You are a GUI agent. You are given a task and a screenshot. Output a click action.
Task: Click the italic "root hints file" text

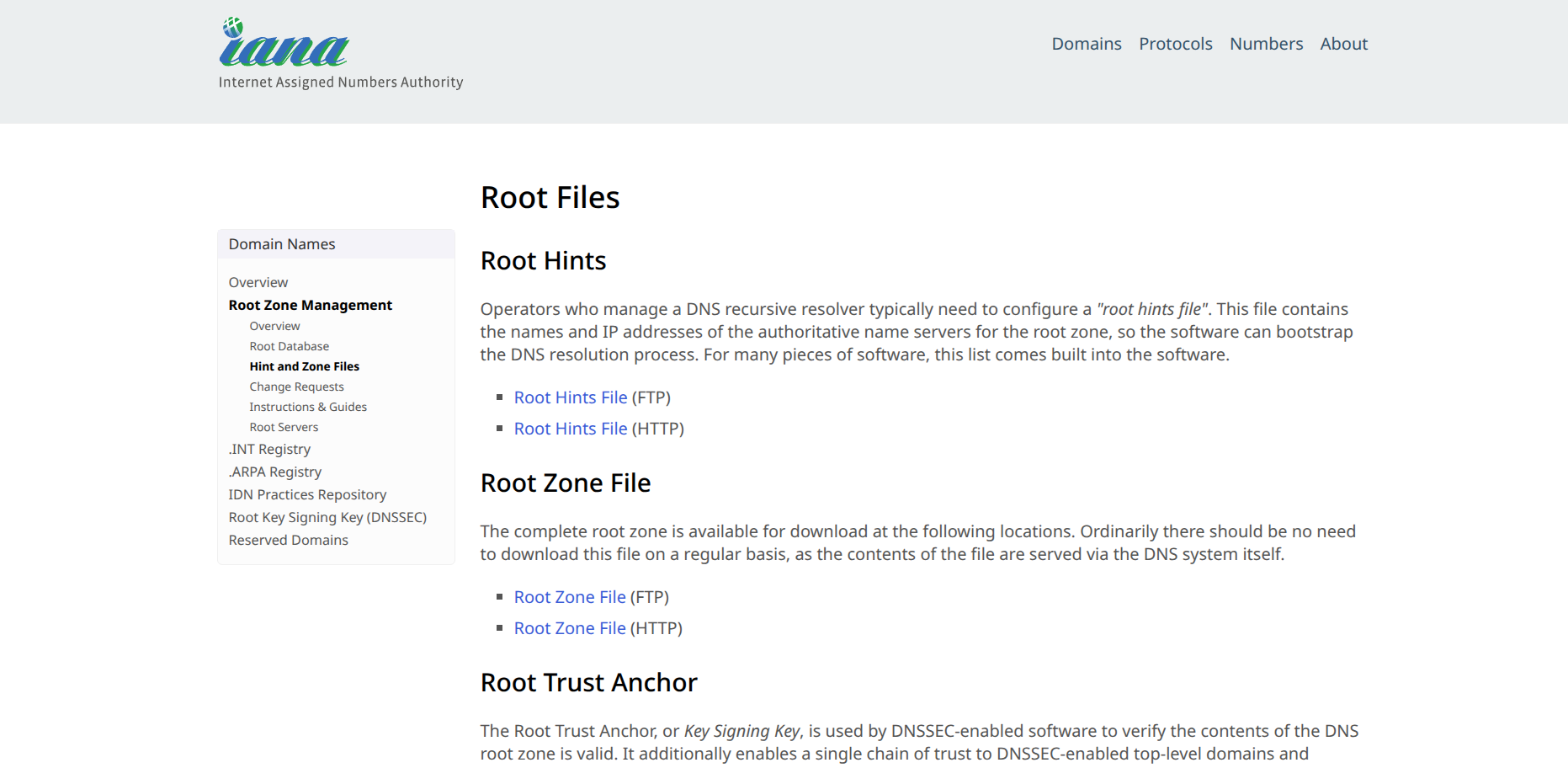click(x=1152, y=309)
